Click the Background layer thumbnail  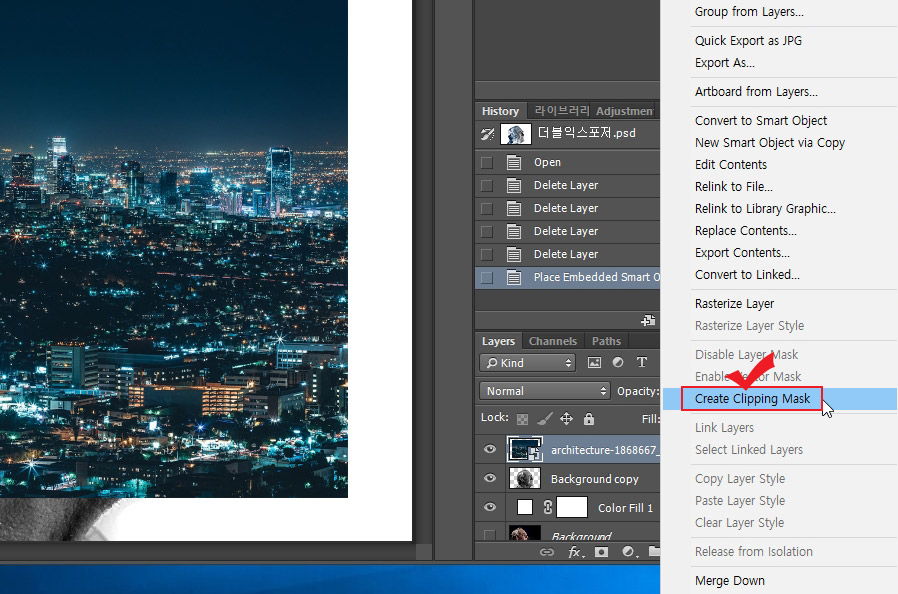point(525,533)
